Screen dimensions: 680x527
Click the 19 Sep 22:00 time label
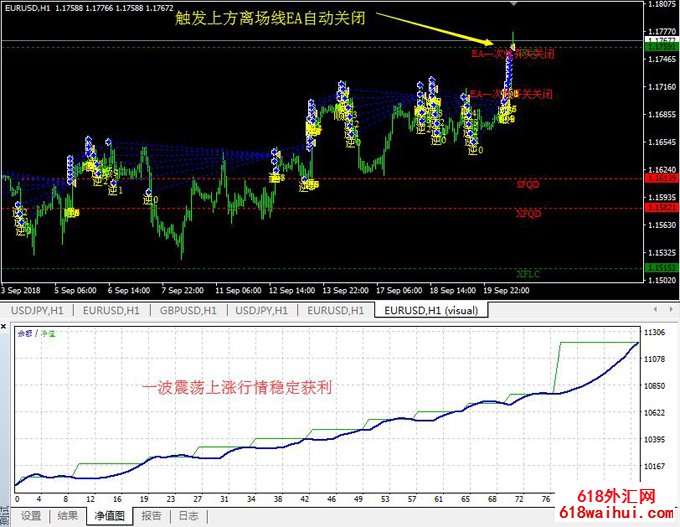coord(507,291)
